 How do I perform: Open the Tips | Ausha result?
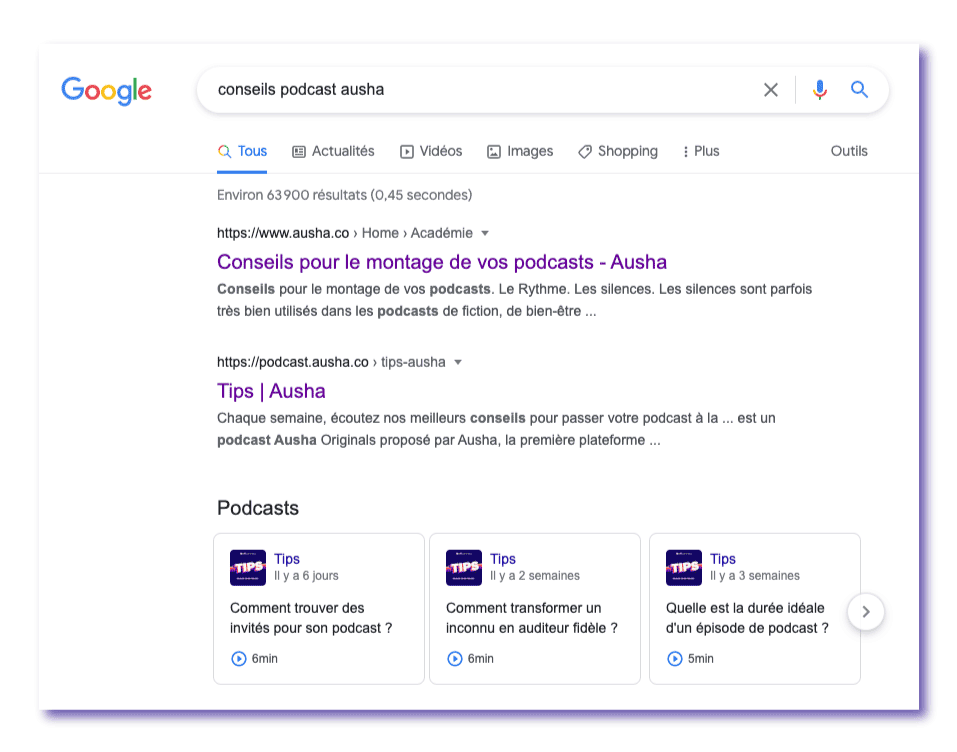[x=271, y=391]
